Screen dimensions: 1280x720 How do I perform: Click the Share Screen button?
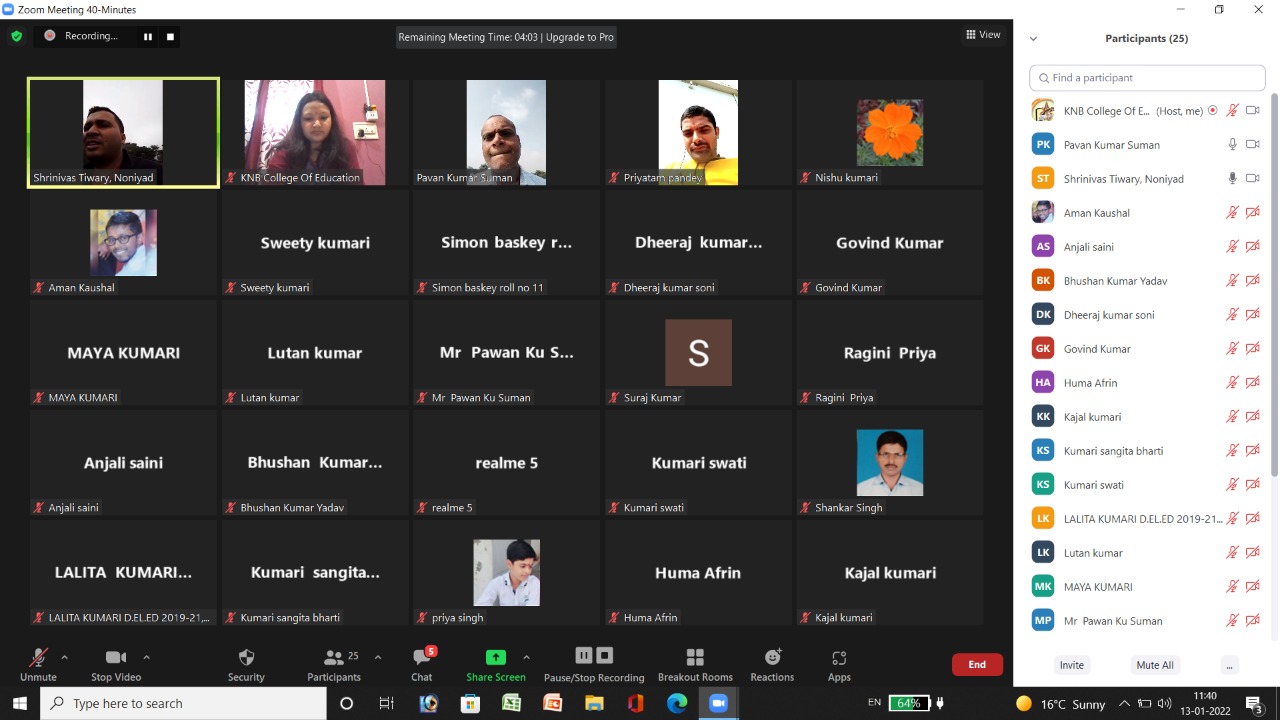[495, 664]
